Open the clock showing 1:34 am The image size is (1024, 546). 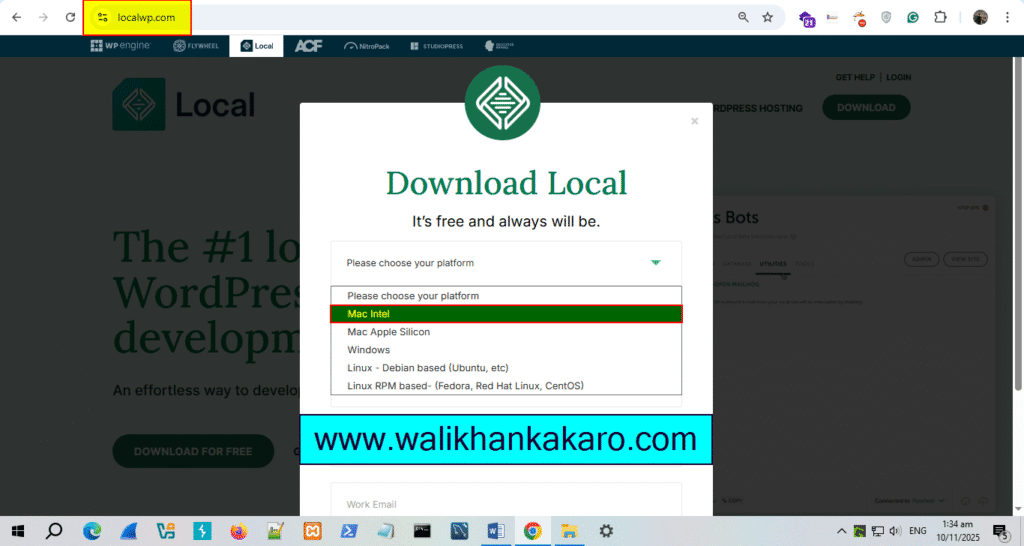point(958,531)
